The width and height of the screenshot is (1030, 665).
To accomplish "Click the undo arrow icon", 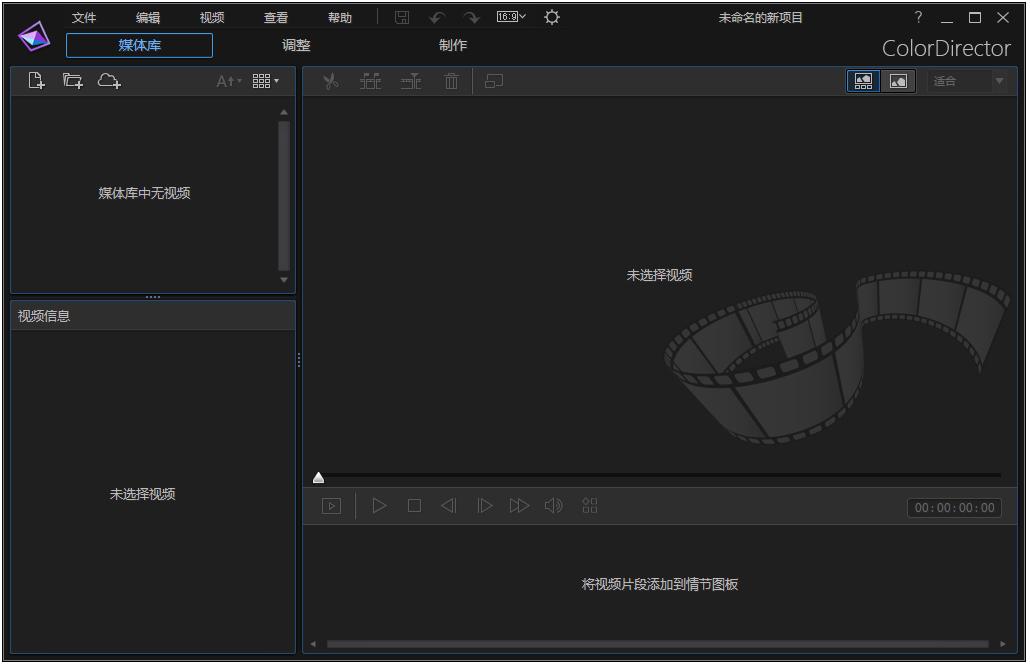I will pyautogui.click(x=437, y=17).
